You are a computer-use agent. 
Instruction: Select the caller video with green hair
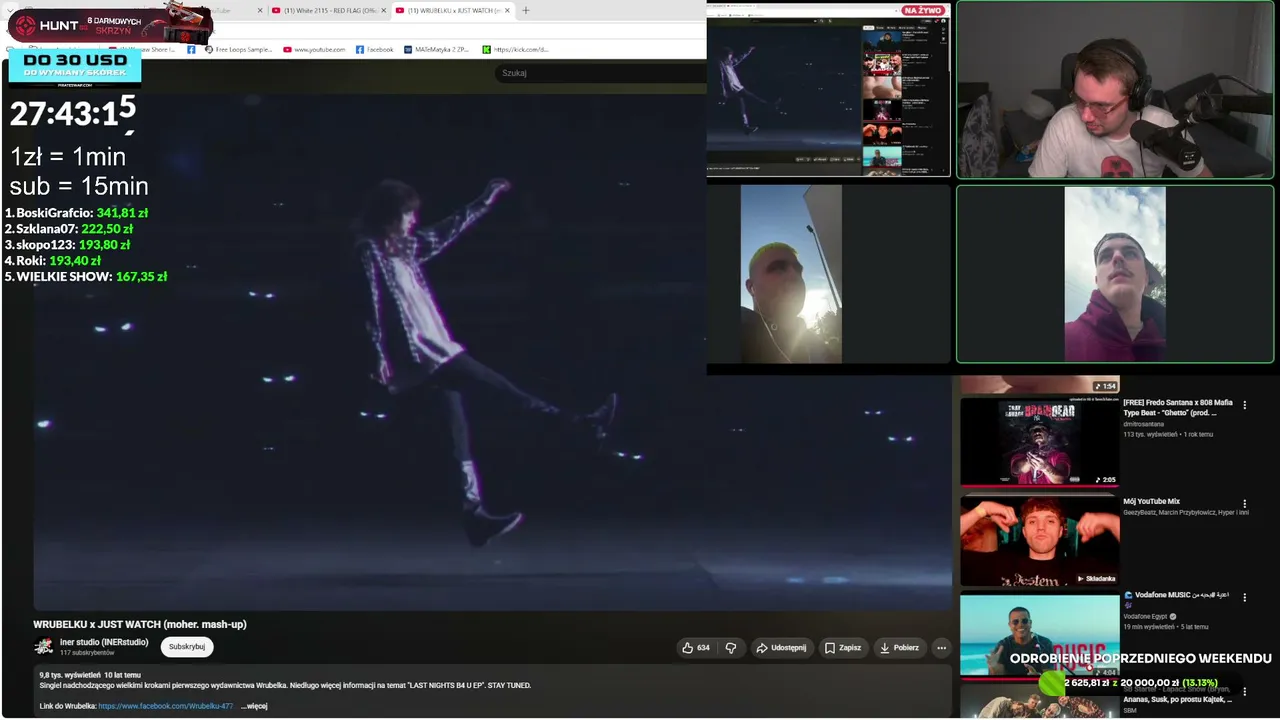pyautogui.click(x=791, y=274)
